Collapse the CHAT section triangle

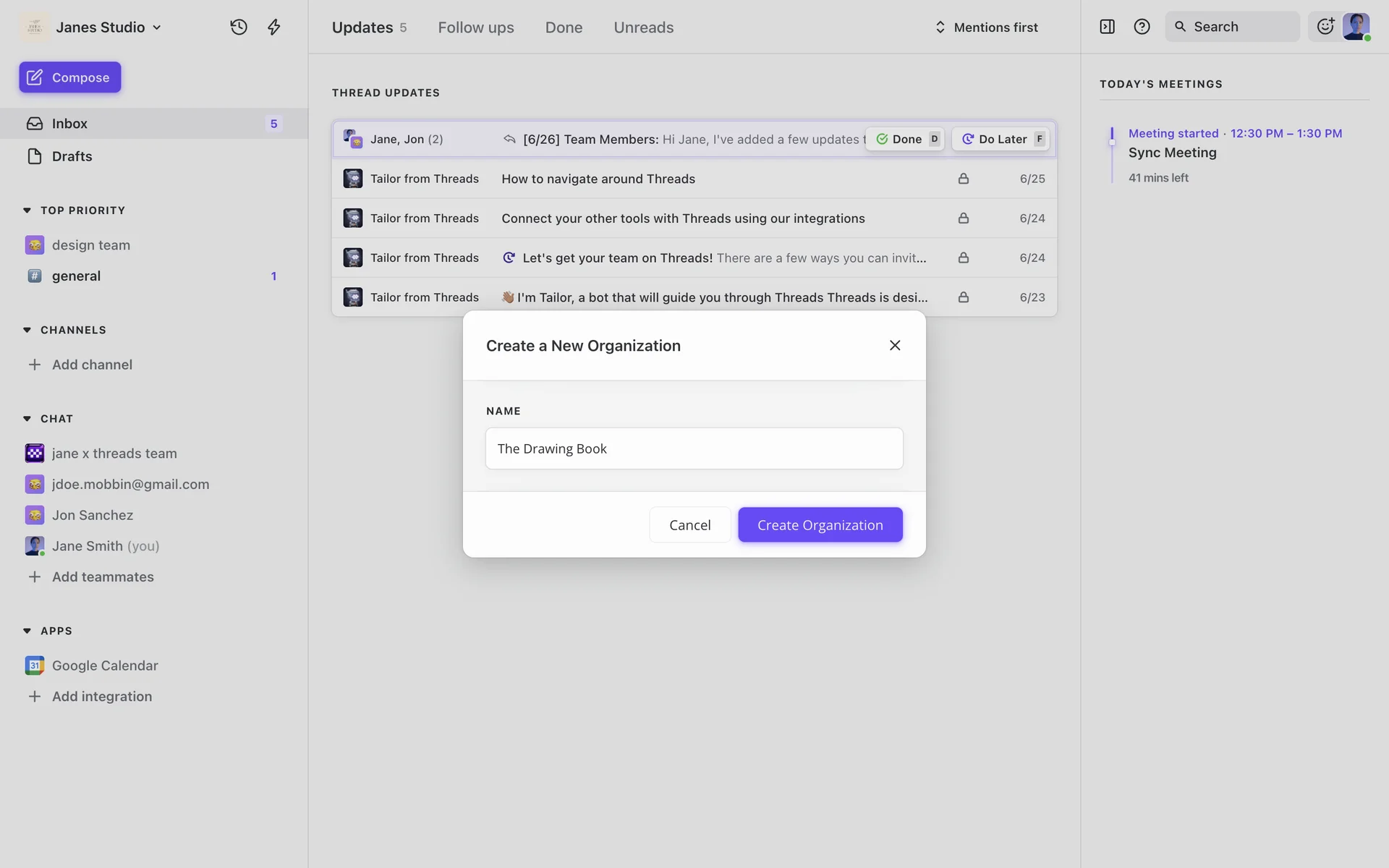click(27, 419)
